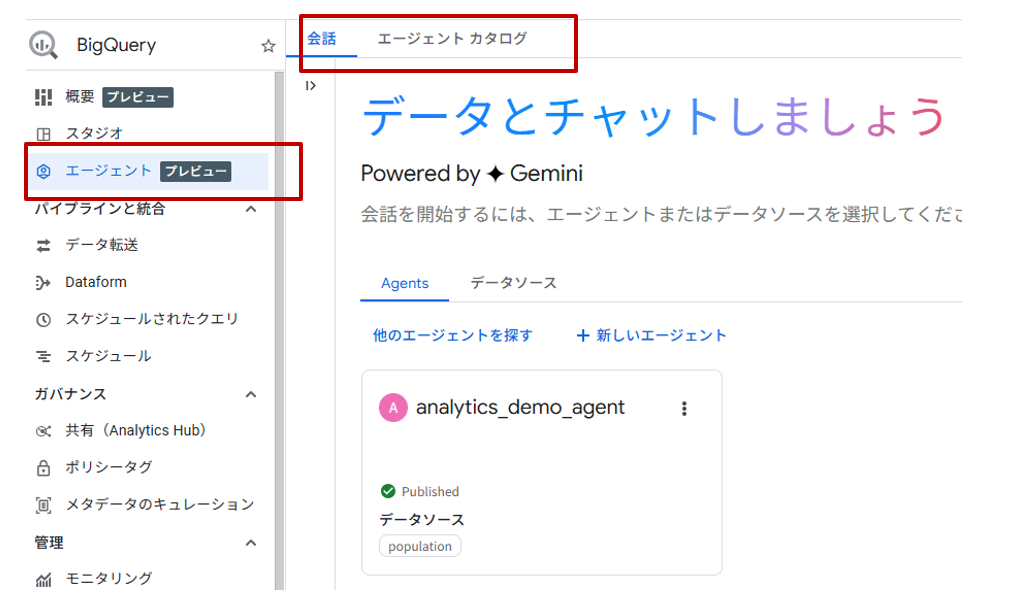The image size is (1023, 609).
Task: Open analytics_demo_agent more options menu
Action: coord(684,408)
